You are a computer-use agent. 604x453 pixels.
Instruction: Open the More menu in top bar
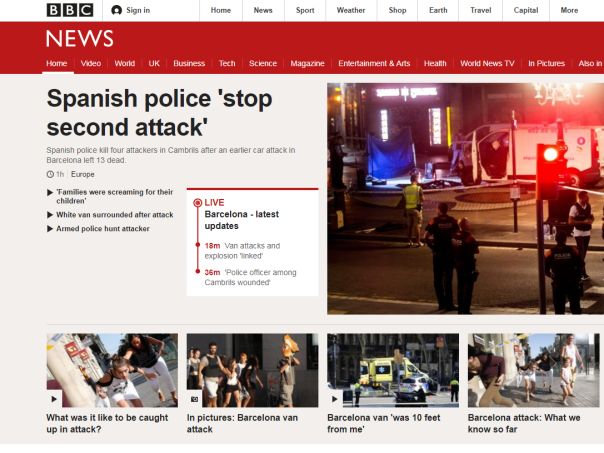[x=569, y=10]
